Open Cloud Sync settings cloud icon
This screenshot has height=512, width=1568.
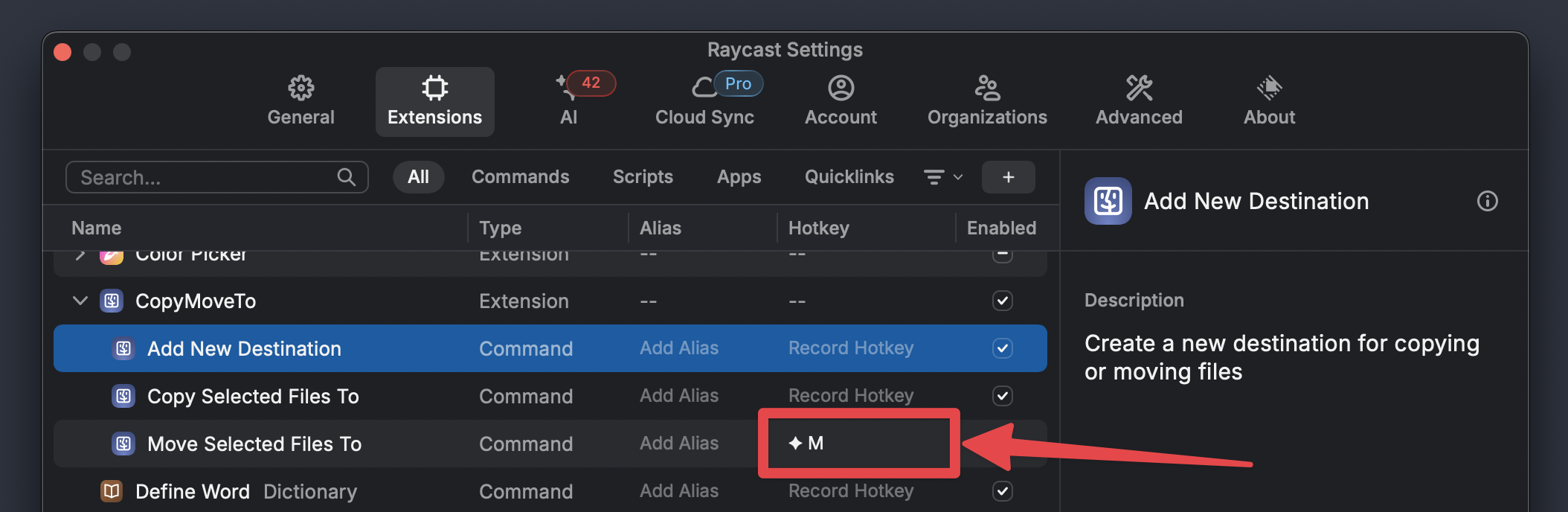[x=704, y=89]
